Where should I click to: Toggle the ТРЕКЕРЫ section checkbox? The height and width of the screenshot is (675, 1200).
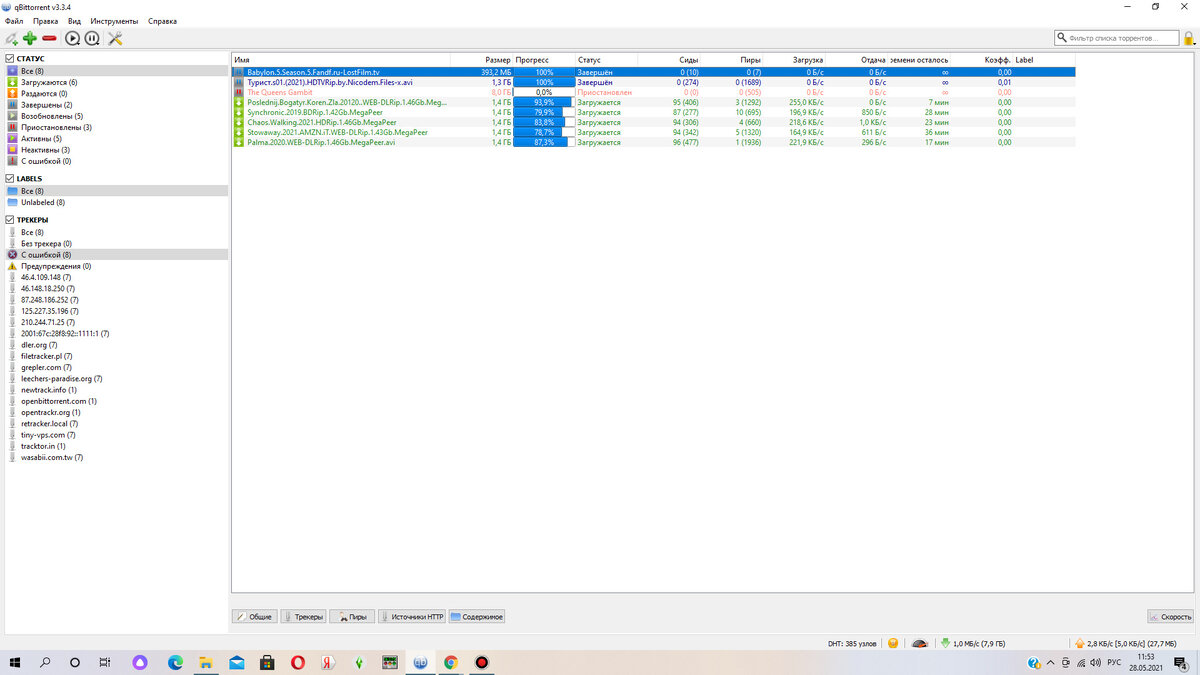click(x=10, y=220)
